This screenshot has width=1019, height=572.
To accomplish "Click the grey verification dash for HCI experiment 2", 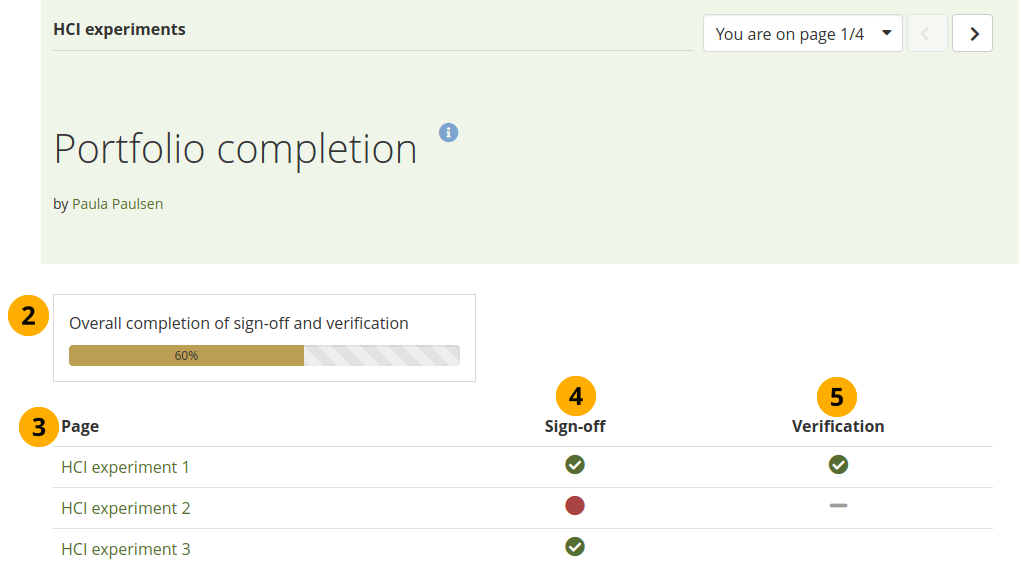I will click(838, 506).
